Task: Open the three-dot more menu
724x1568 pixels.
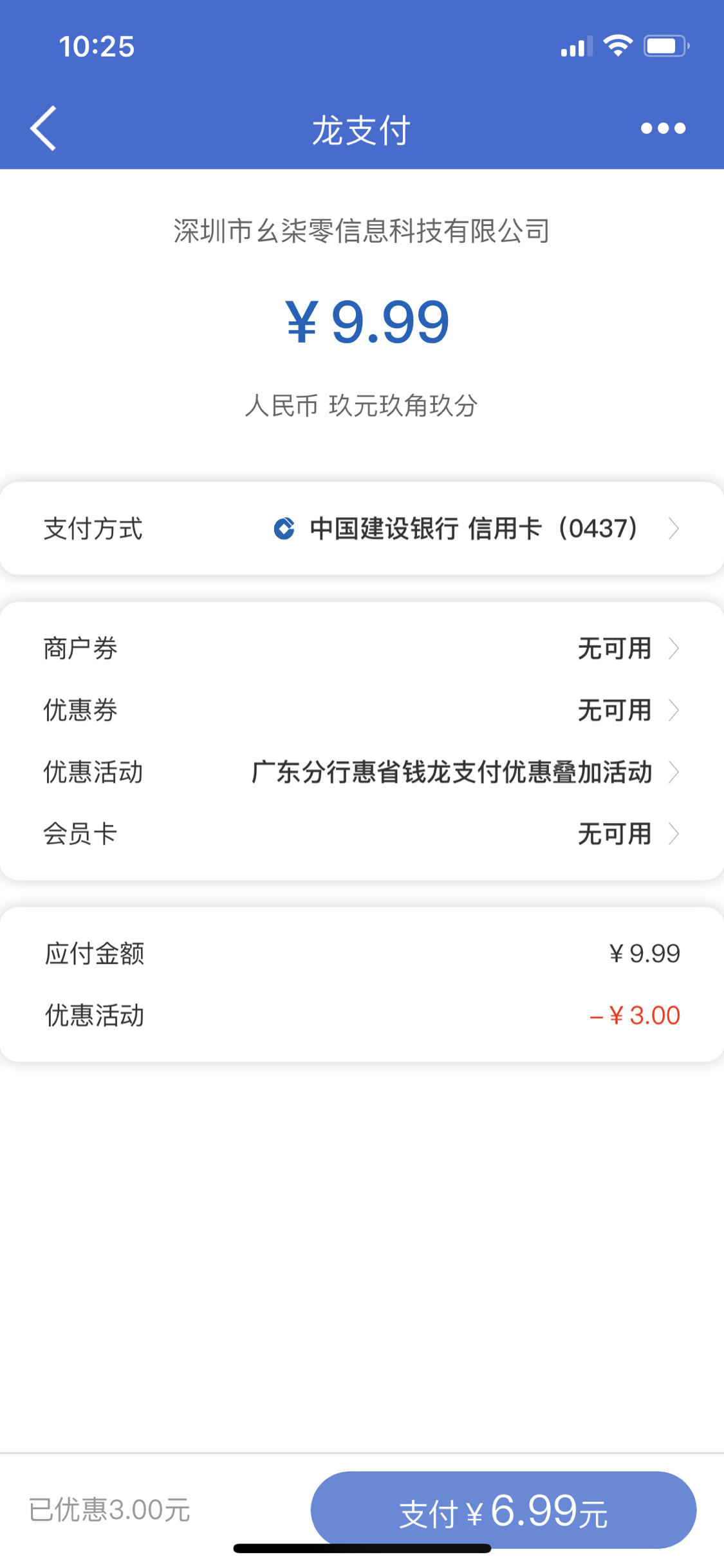Action: tap(663, 128)
